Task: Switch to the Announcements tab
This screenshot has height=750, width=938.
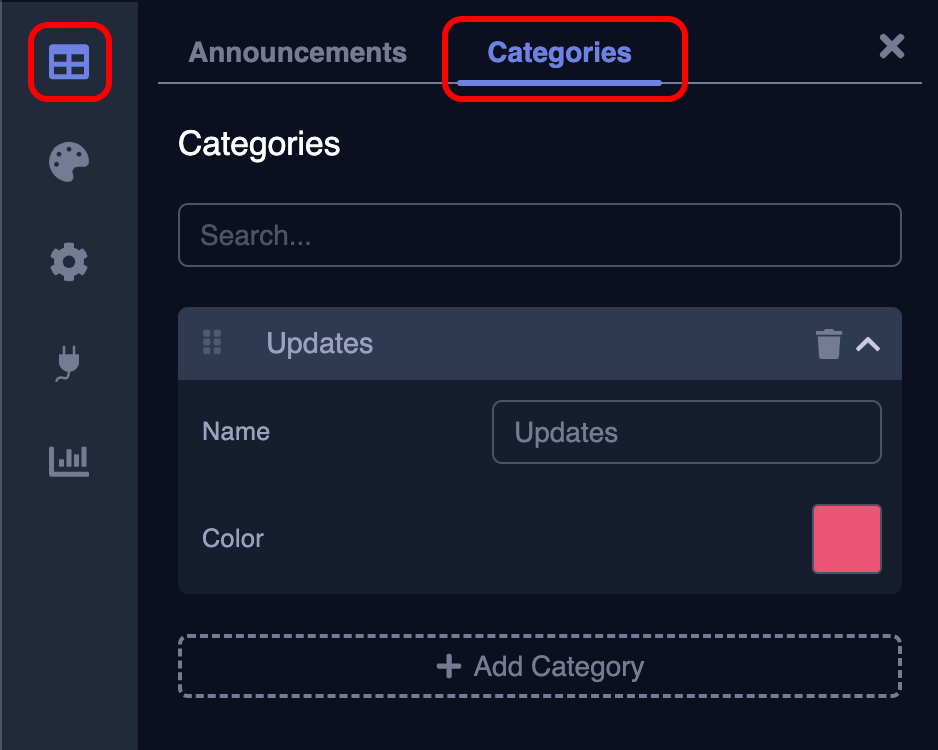Action: tap(297, 53)
